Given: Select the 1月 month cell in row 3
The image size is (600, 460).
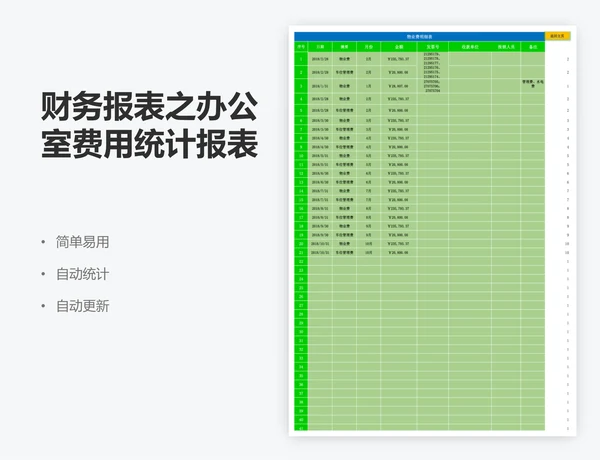Looking at the screenshot, I should pyautogui.click(x=368, y=86).
